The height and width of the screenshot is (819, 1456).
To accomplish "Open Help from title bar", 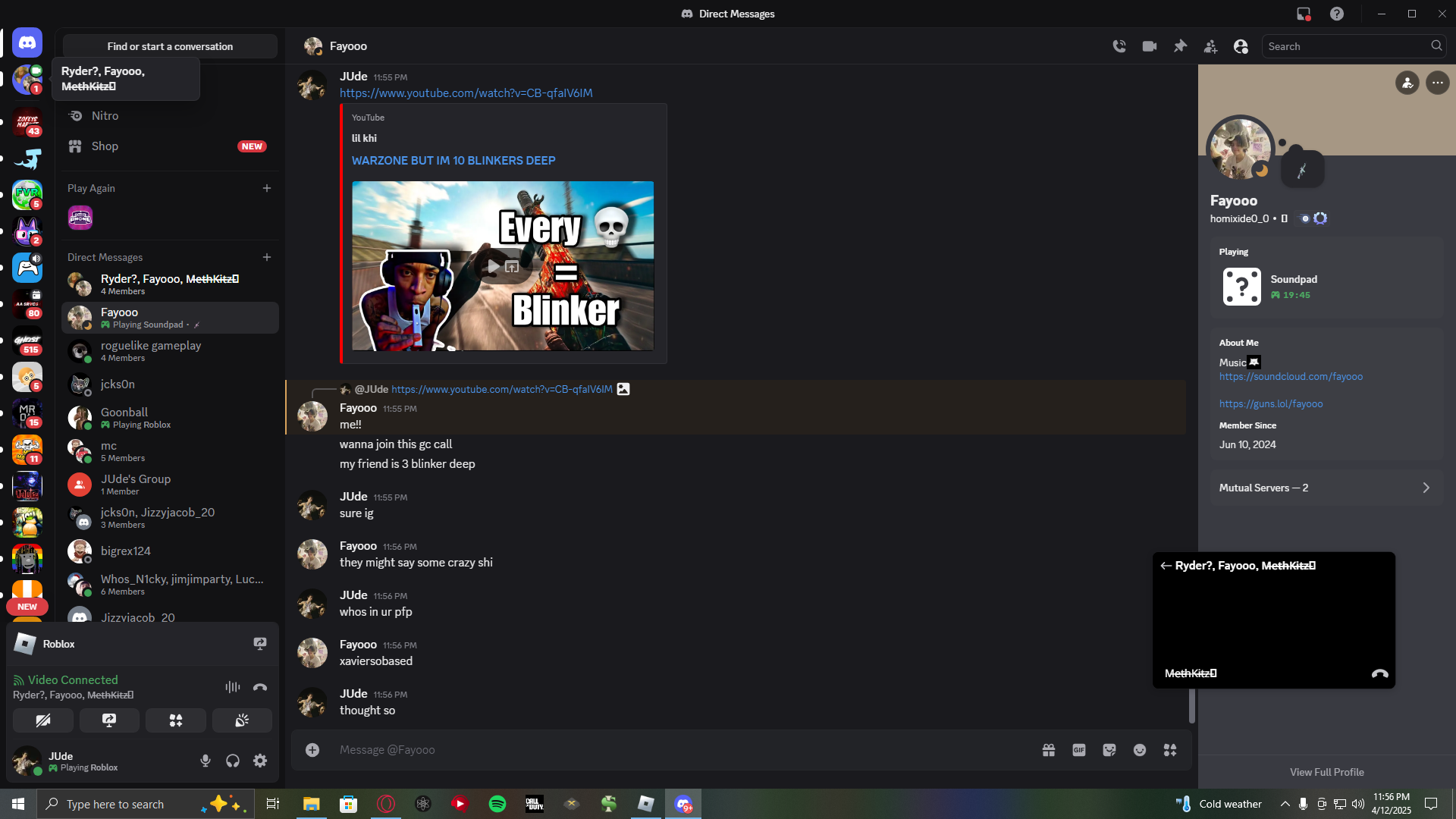I will [x=1337, y=14].
